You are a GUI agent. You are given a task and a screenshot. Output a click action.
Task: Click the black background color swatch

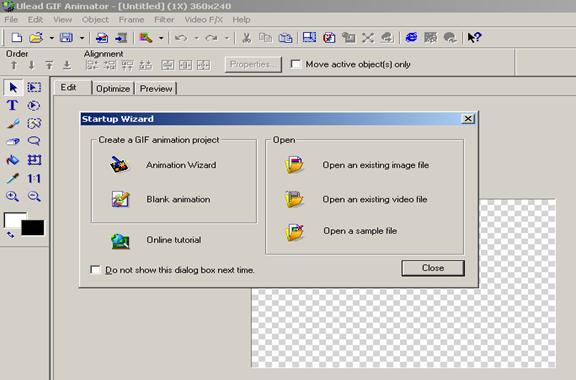33,227
